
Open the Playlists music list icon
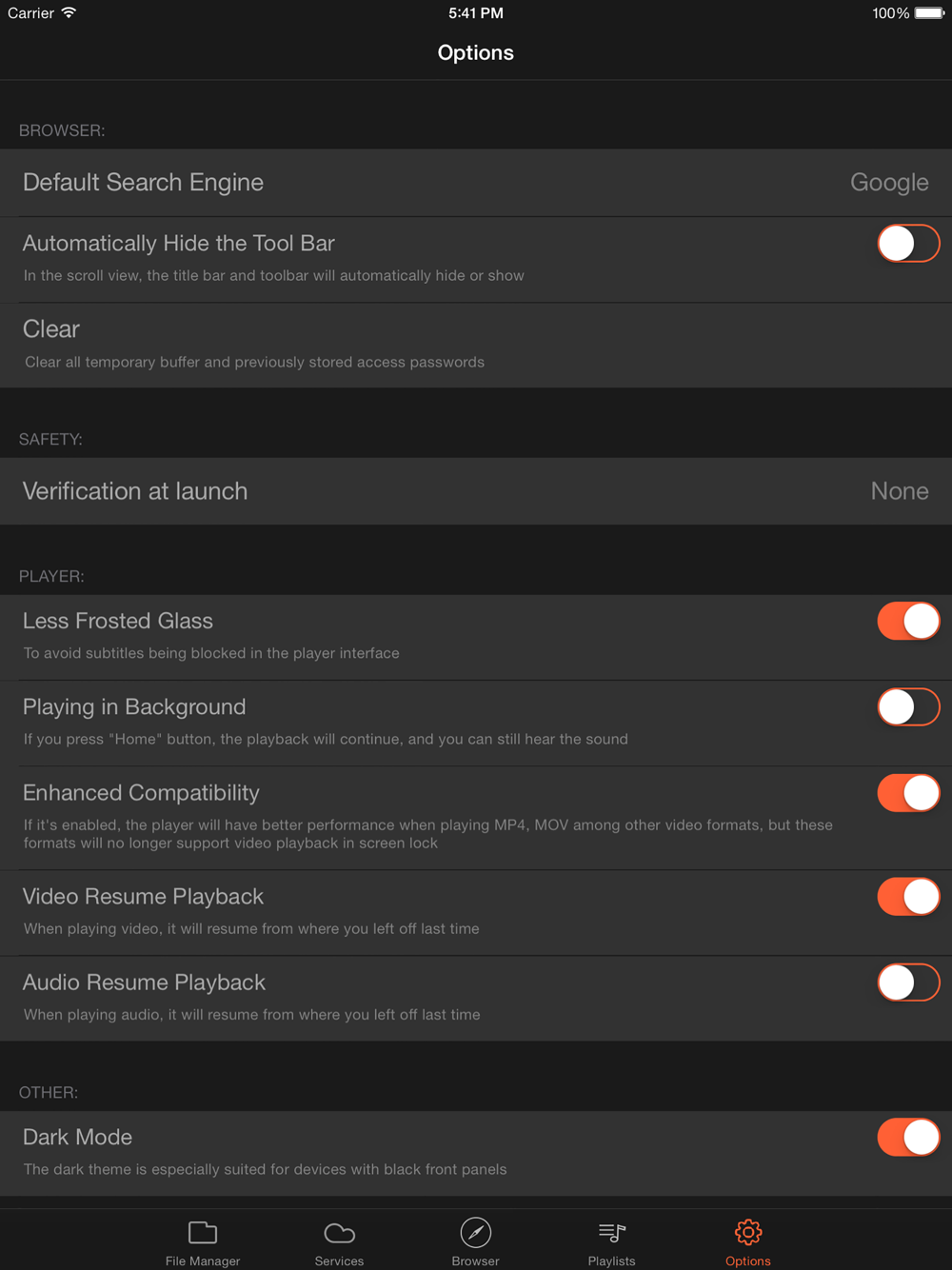point(611,1233)
